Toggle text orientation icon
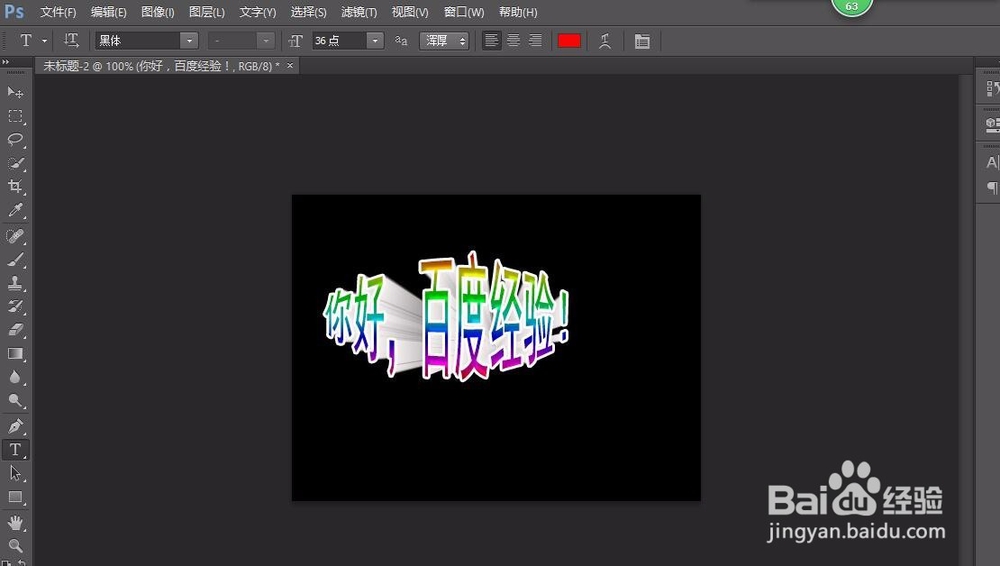Screen dimensions: 1000x566 [x=71, y=41]
